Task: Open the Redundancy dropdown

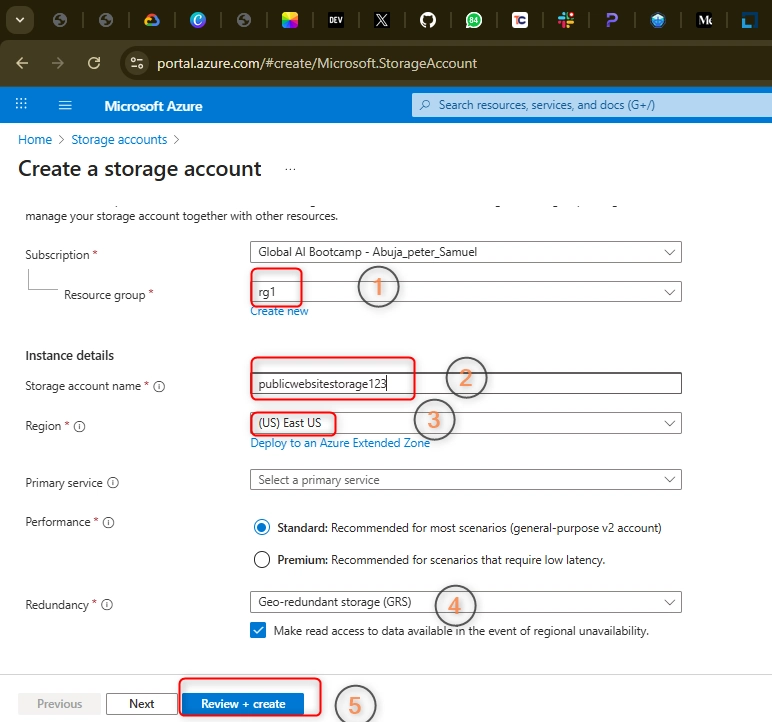Action: [x=465, y=602]
